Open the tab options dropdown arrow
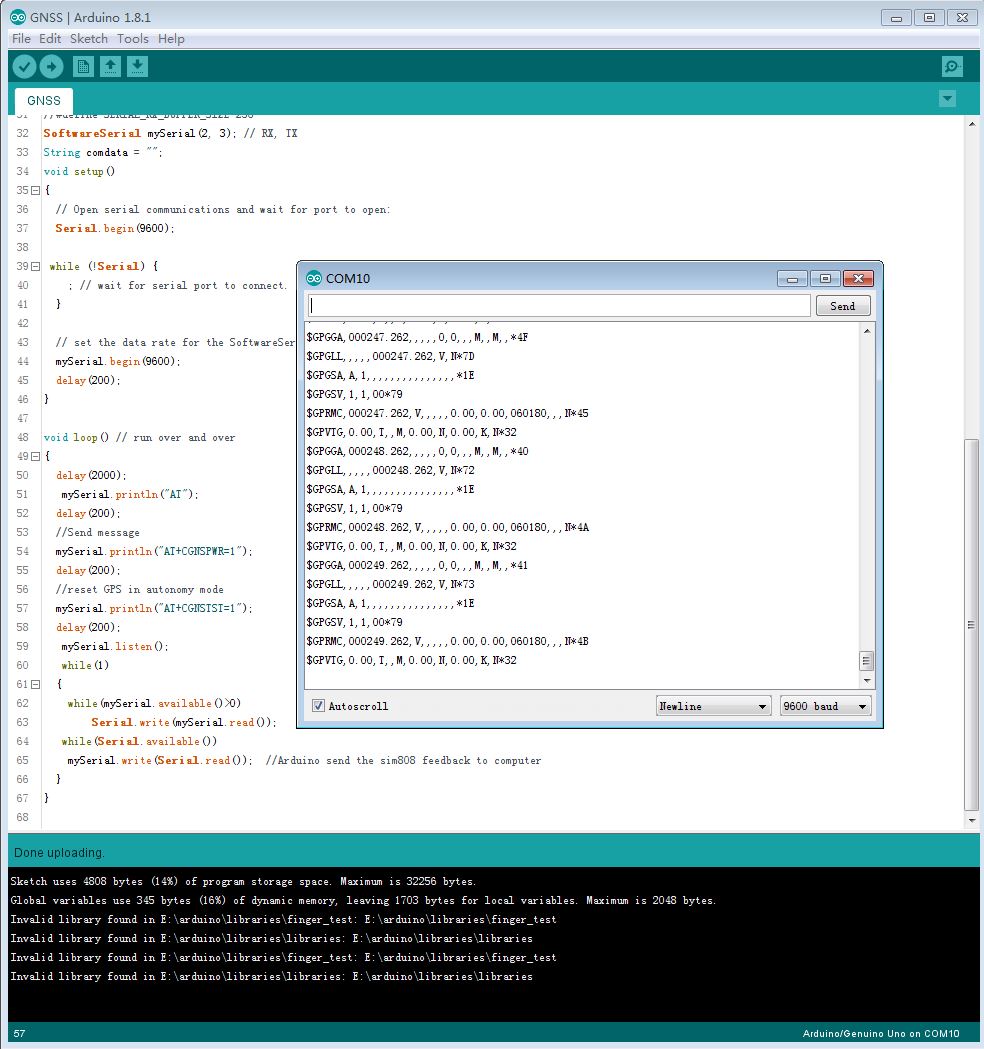 (x=947, y=99)
